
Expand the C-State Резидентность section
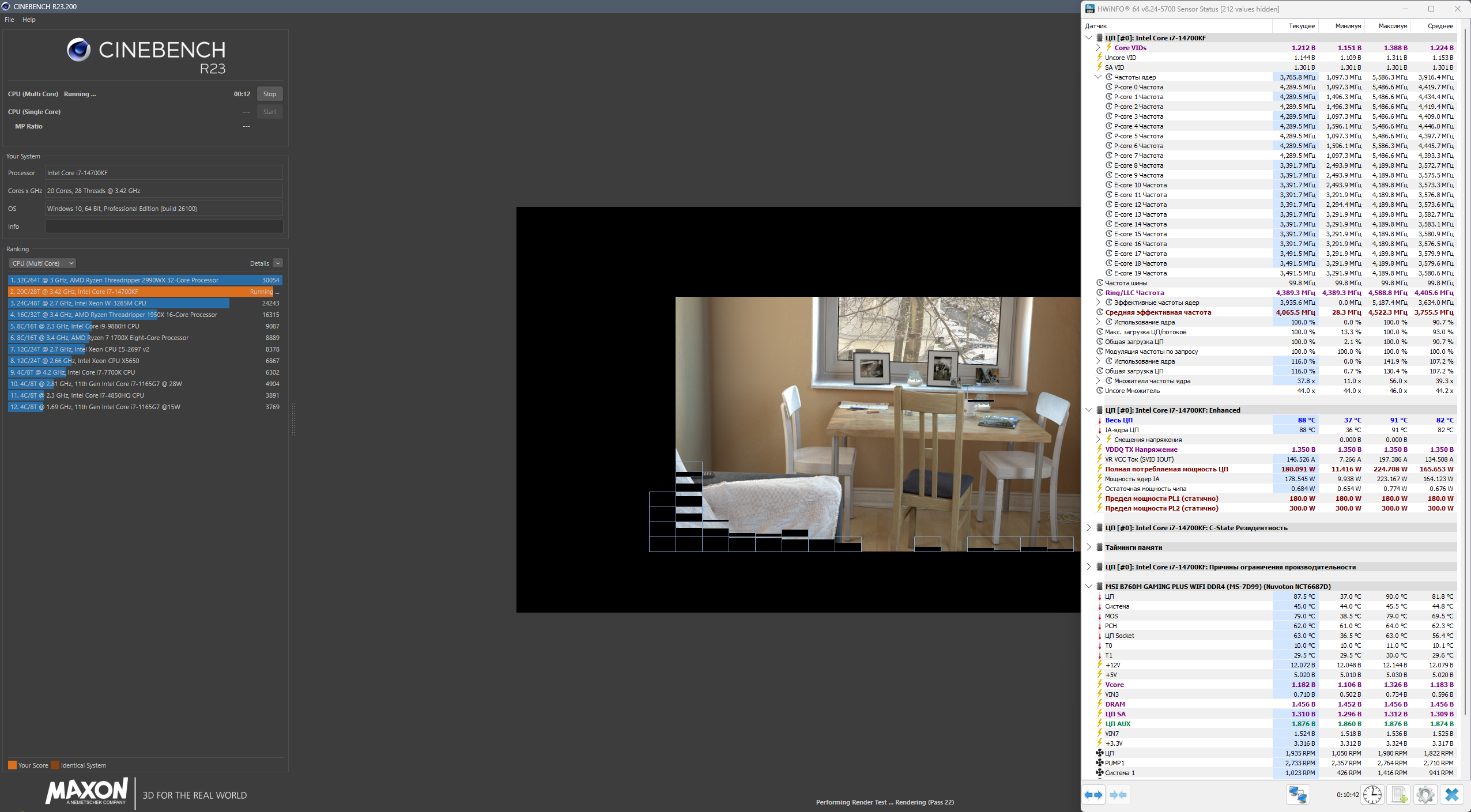[x=1089, y=528]
